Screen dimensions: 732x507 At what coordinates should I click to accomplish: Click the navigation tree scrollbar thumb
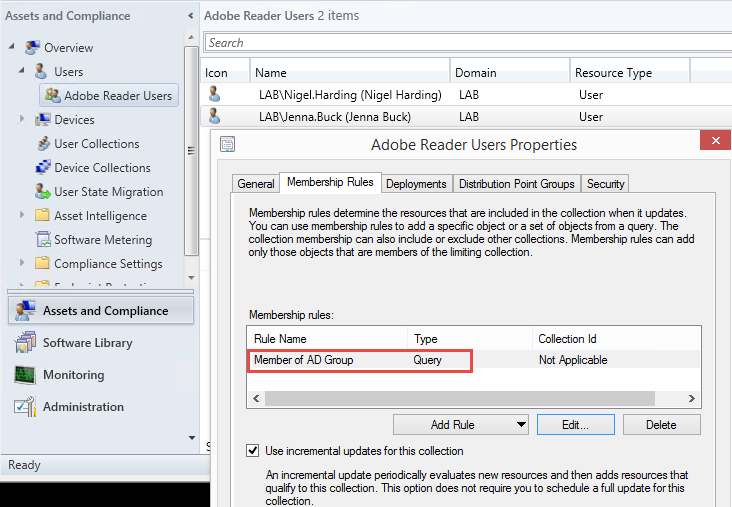[x=191, y=150]
